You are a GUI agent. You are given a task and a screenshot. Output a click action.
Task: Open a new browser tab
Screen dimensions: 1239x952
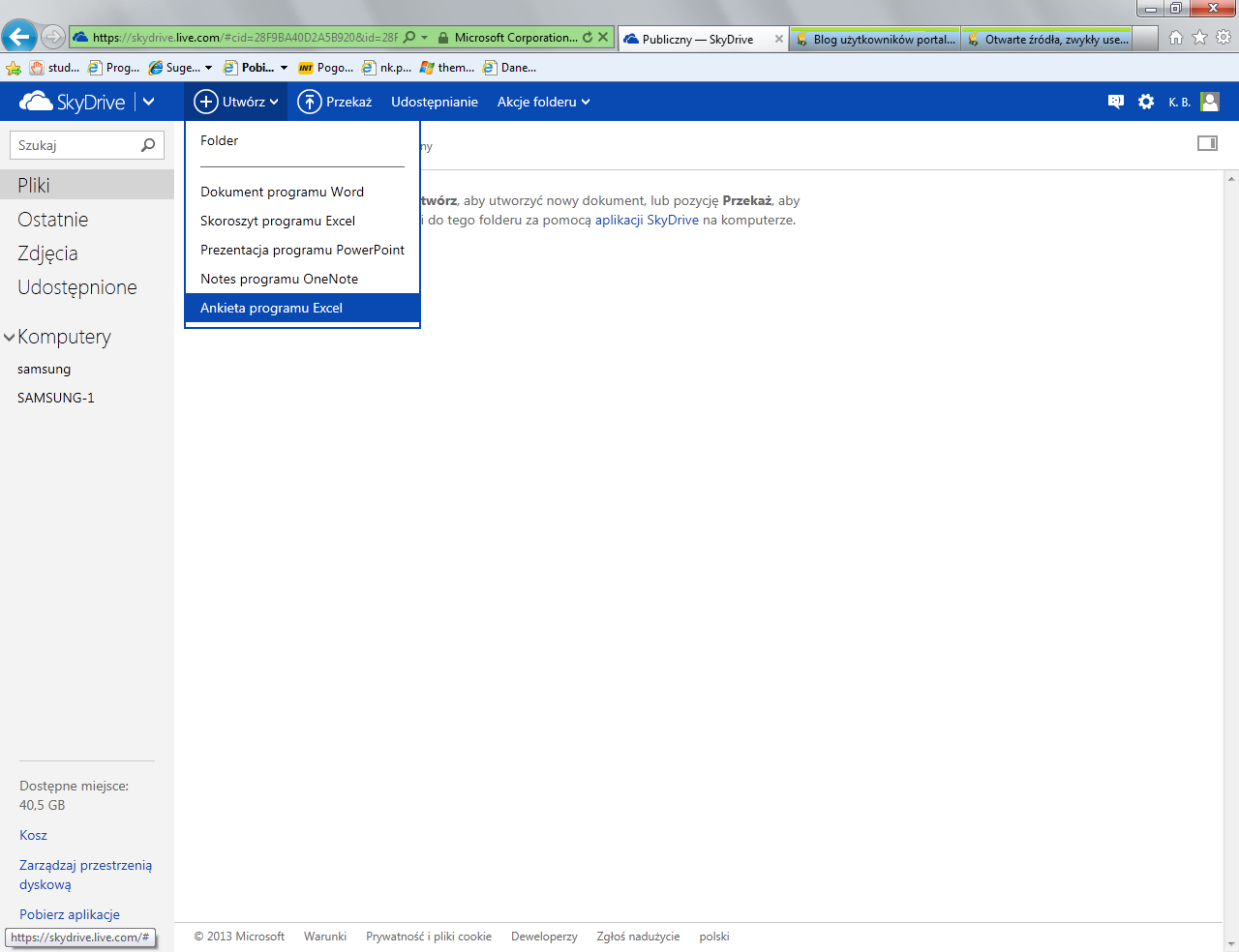tap(1145, 39)
